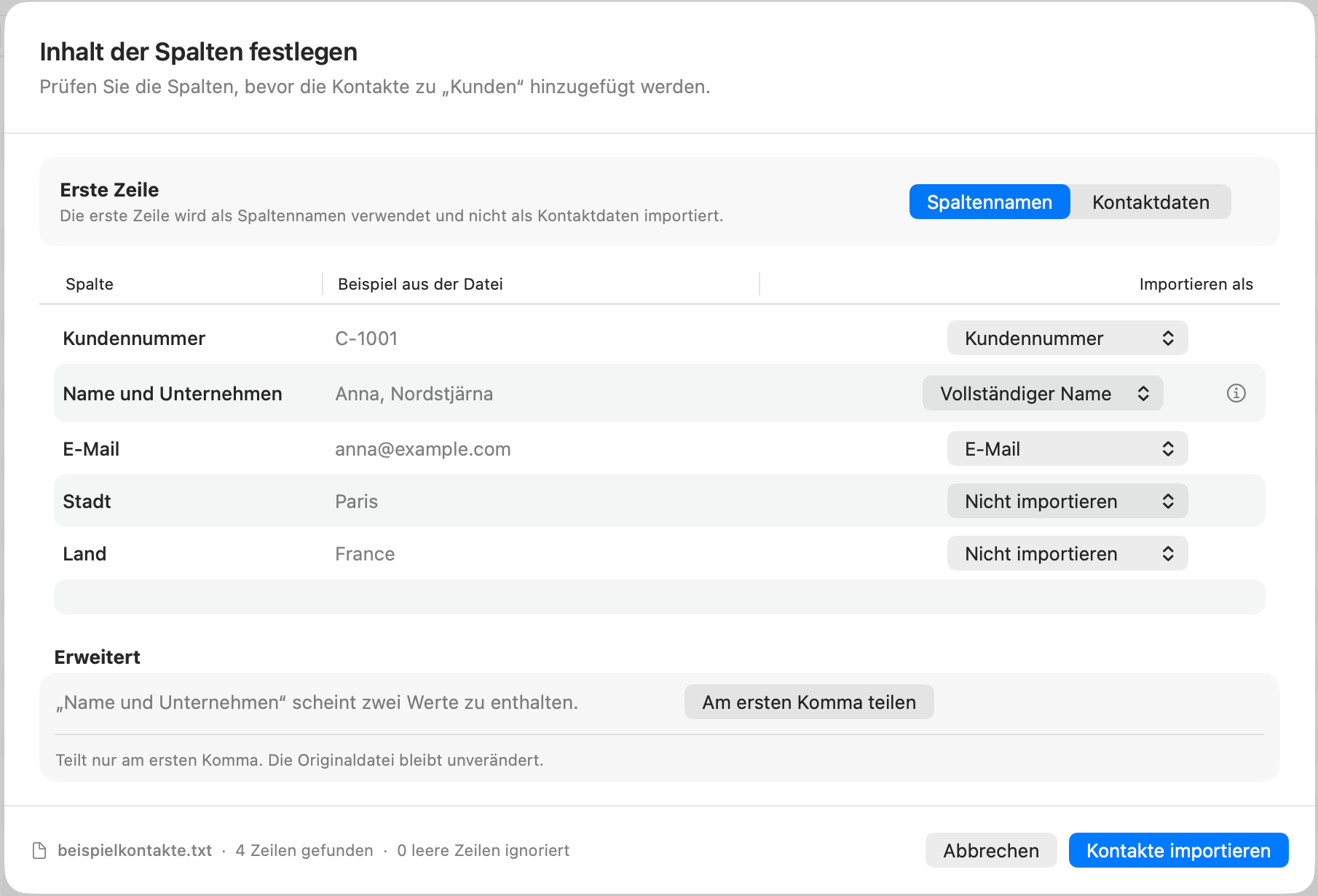
Task: Click the Land column name cell
Action: 84,553
